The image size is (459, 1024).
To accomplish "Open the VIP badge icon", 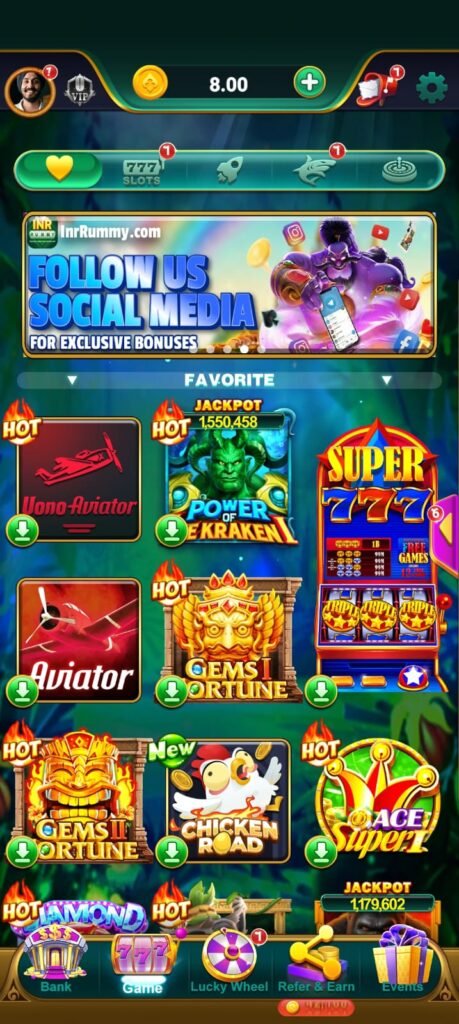I will 80,90.
